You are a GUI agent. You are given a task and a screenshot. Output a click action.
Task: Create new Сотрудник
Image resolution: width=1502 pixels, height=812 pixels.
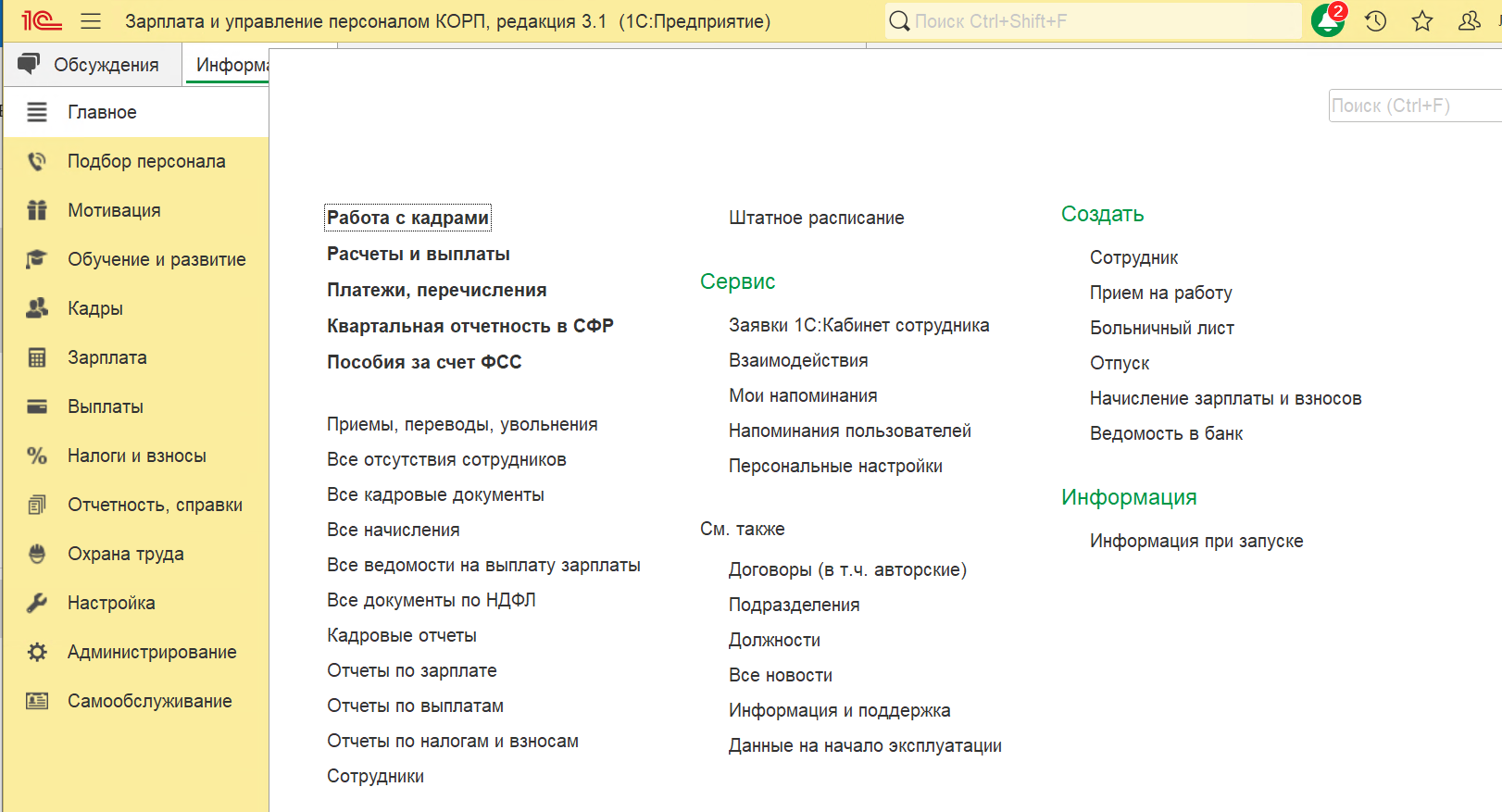pyautogui.click(x=1134, y=257)
